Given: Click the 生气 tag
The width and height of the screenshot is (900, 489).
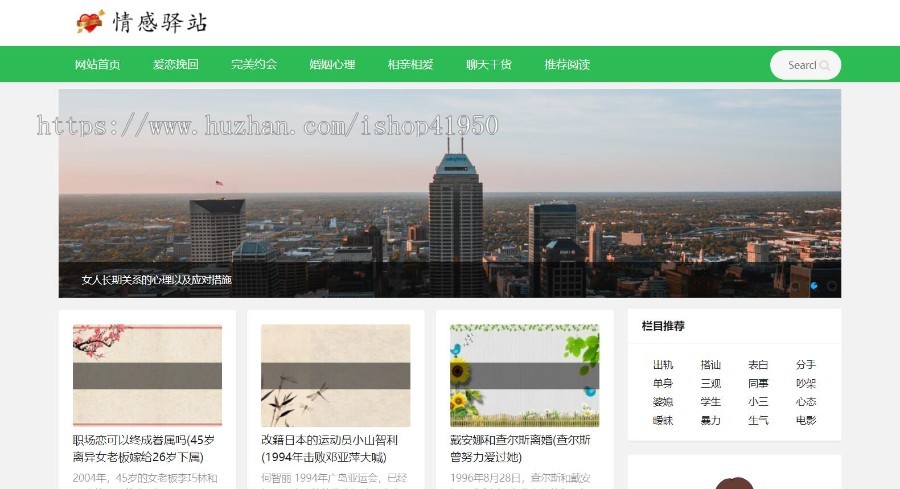Looking at the screenshot, I should coord(758,421).
